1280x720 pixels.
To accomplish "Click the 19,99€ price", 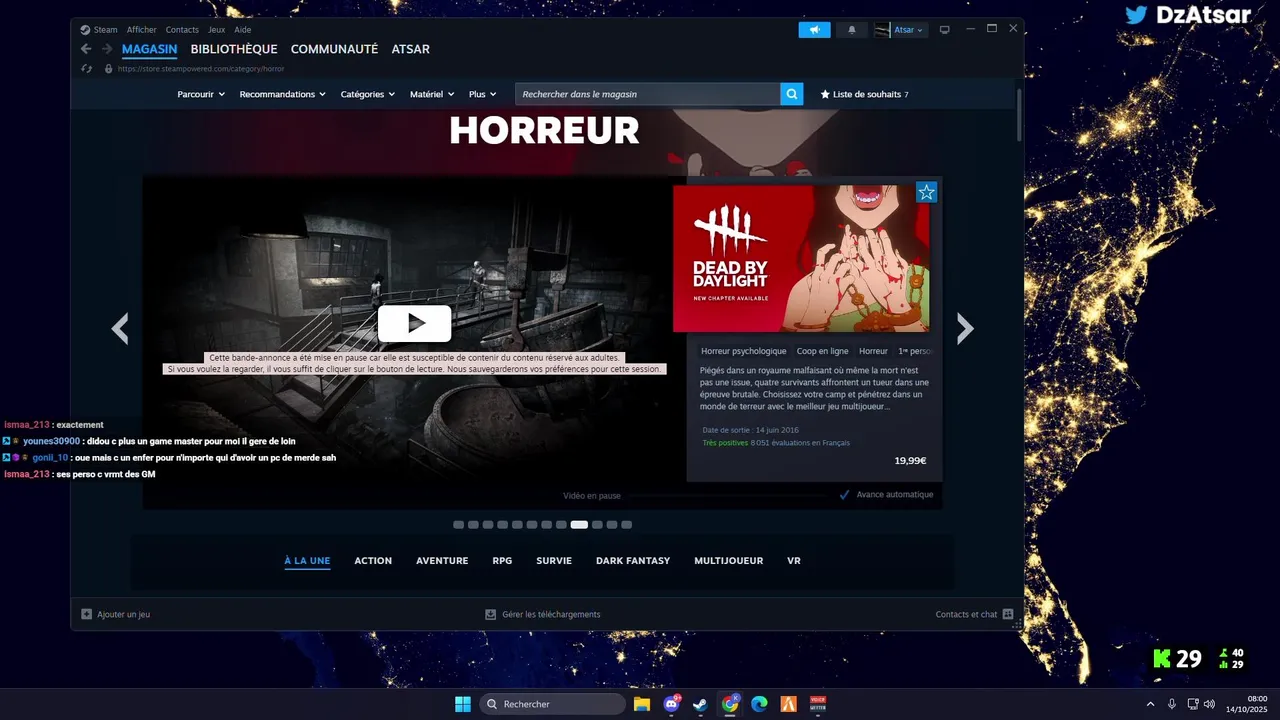I will (x=910, y=461).
